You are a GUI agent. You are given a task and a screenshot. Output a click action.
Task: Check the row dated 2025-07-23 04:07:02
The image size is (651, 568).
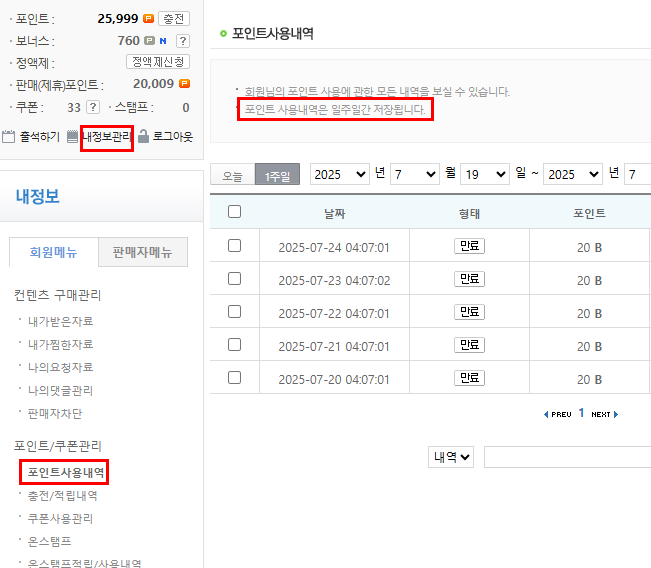click(235, 279)
